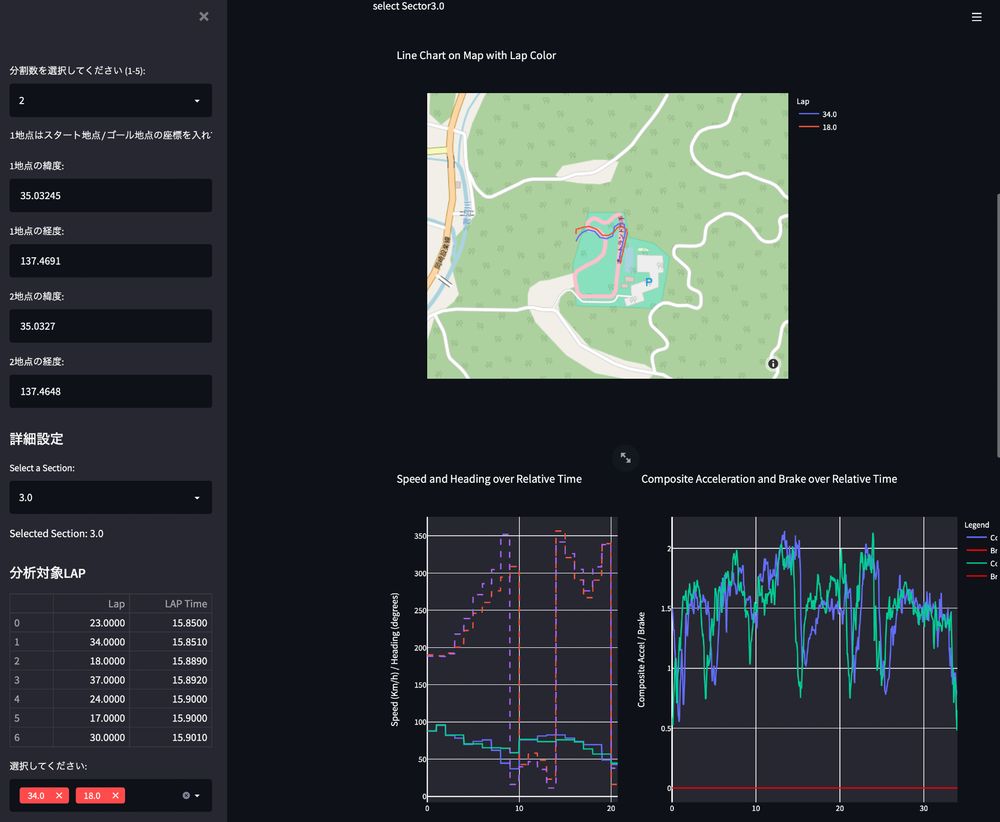Toggle Lap 18.0 in the map legend
The image size is (1000, 822).
click(x=818, y=127)
